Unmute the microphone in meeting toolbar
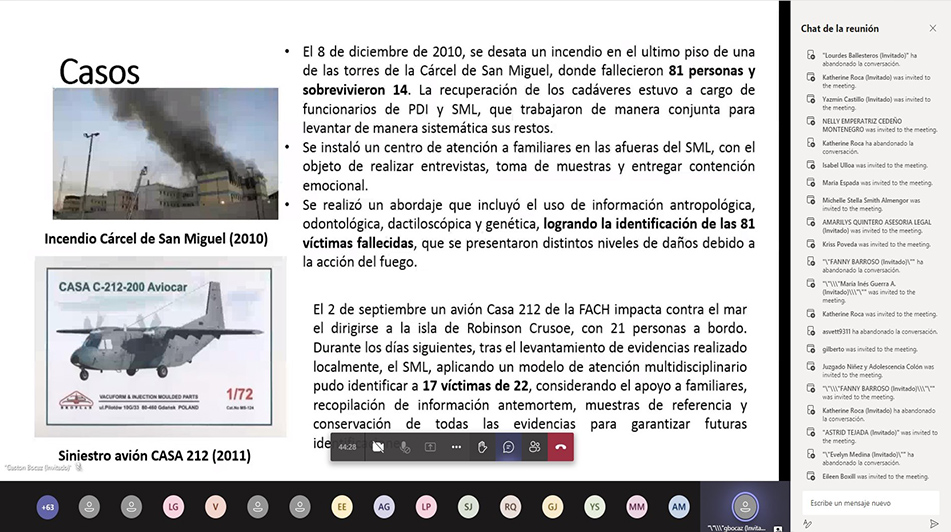This screenshot has width=951, height=532. [405, 447]
